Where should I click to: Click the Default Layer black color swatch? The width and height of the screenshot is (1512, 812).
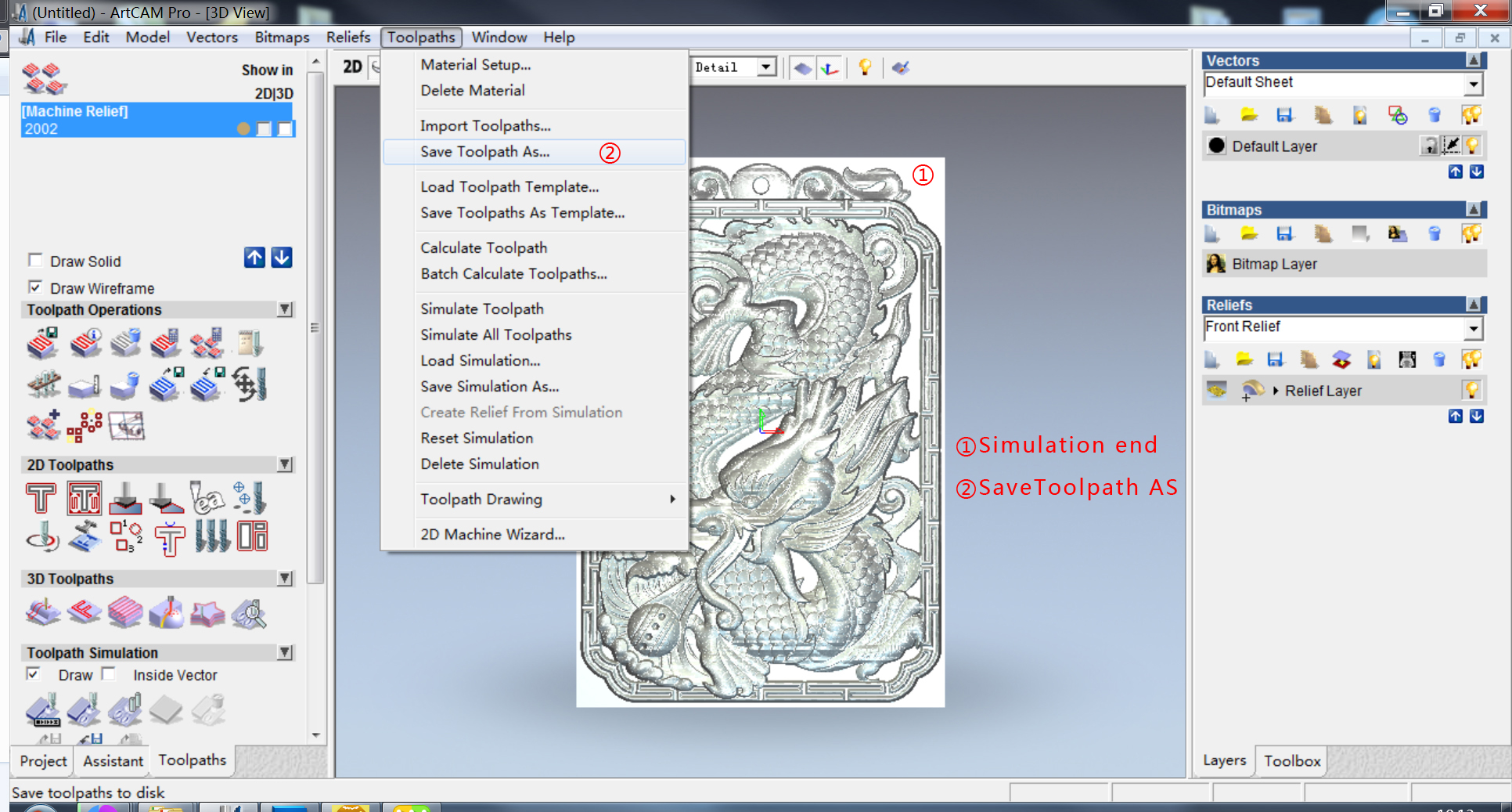[x=1216, y=146]
